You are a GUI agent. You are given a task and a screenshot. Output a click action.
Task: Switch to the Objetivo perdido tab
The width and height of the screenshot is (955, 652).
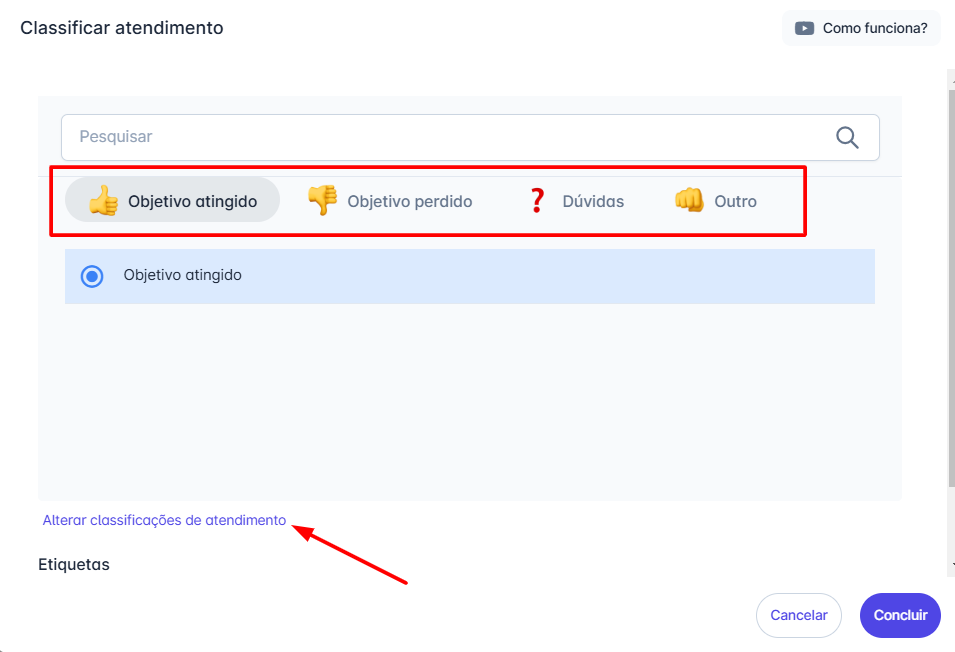click(409, 202)
